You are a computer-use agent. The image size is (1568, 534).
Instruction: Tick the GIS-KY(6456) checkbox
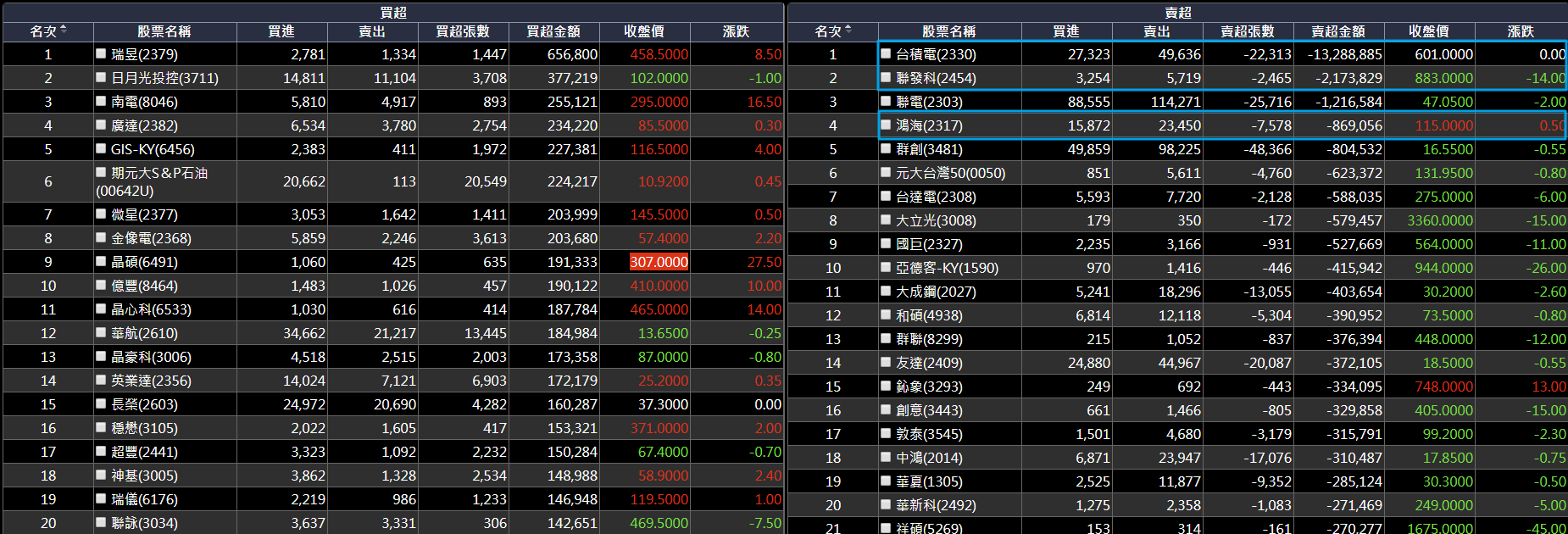click(101, 148)
